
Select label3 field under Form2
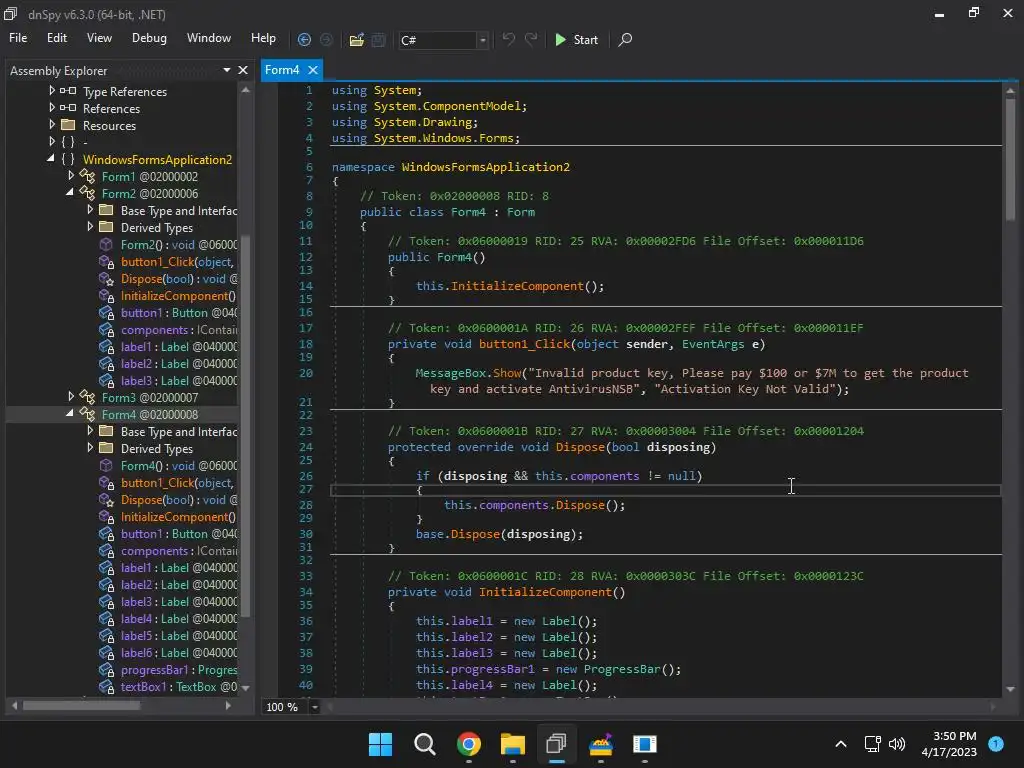[179, 381]
